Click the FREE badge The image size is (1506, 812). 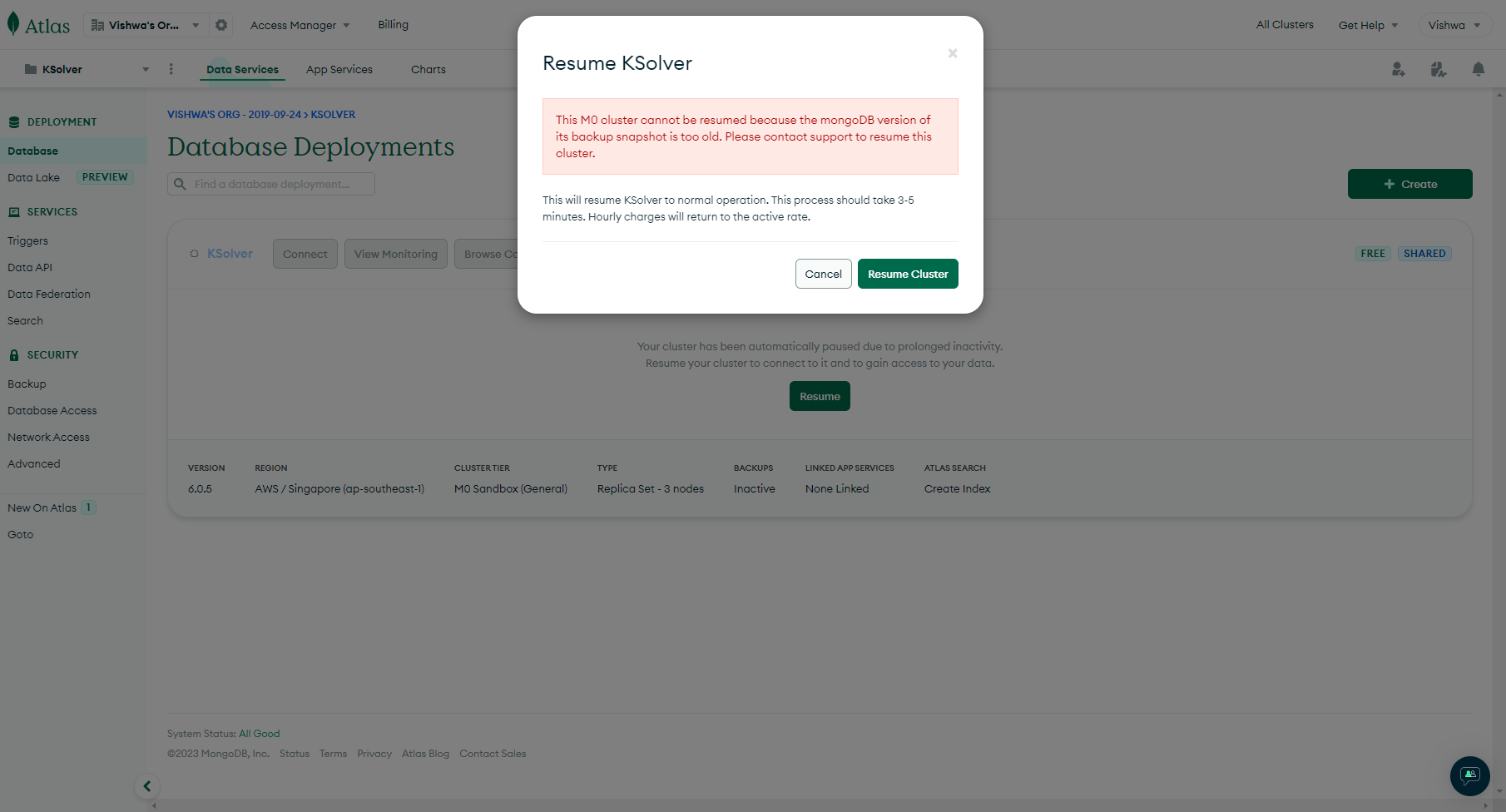(1373, 254)
